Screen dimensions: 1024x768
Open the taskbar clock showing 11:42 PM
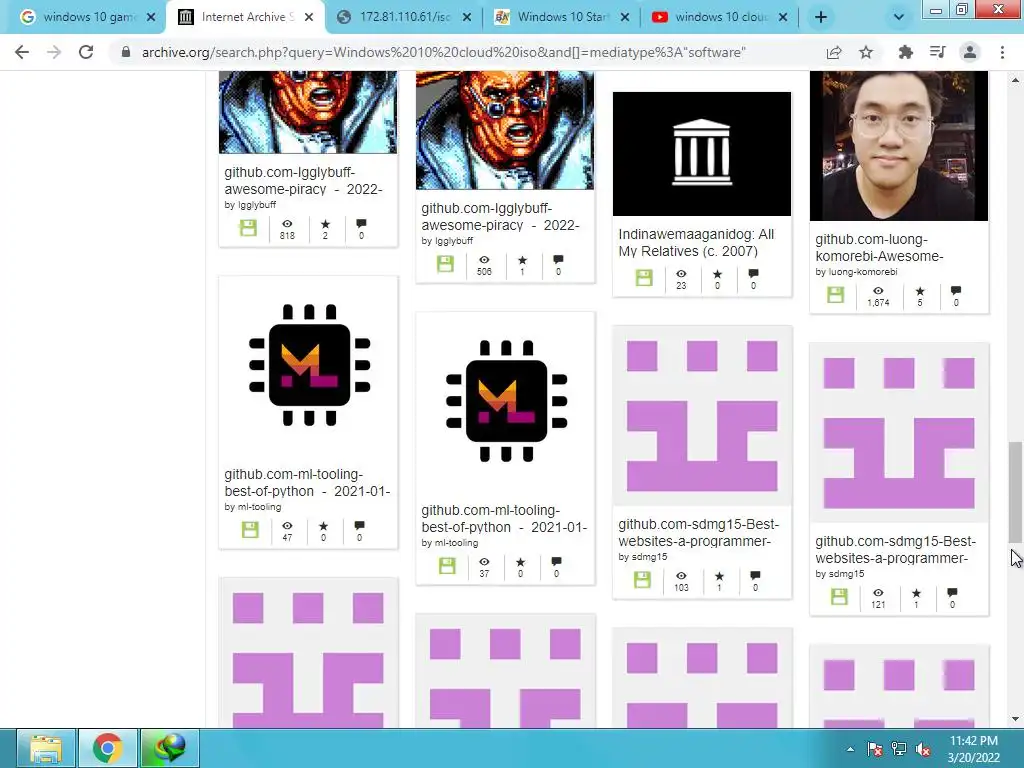pos(974,749)
